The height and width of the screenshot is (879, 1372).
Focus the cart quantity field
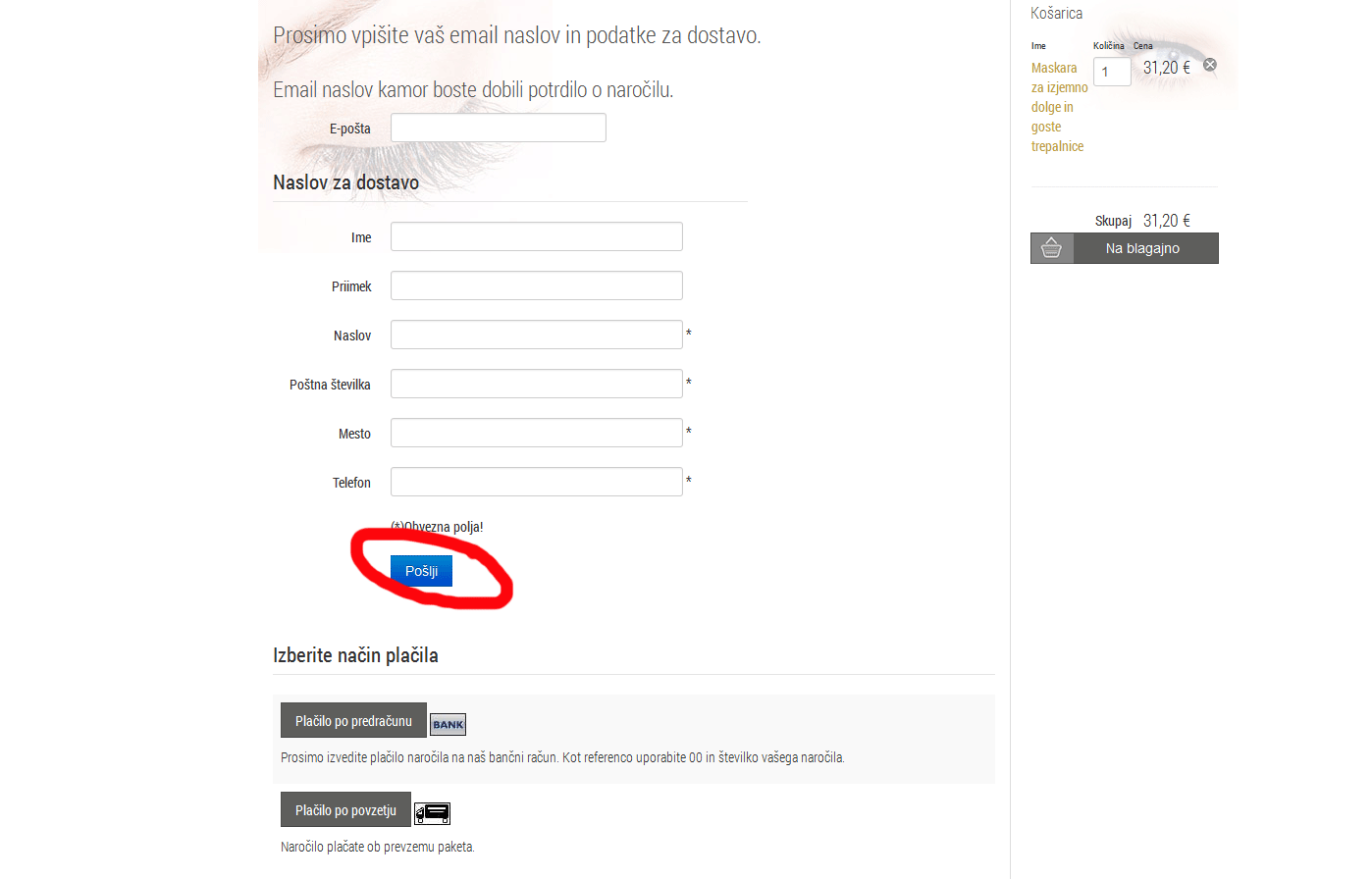pyautogui.click(x=1112, y=72)
